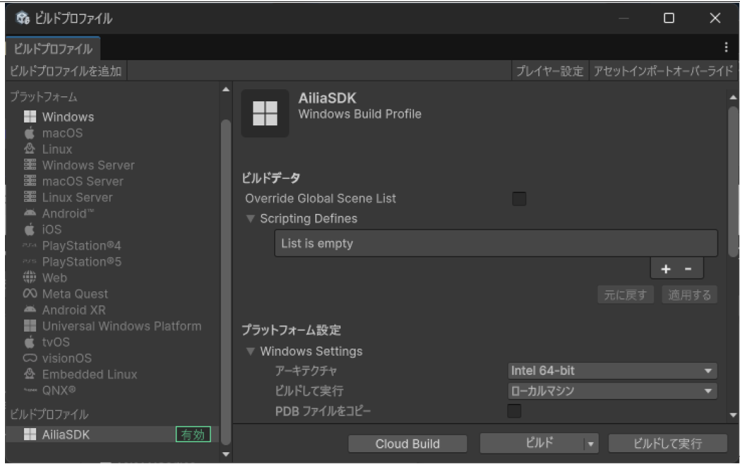Pick the Web globe platform icon
740x464 pixels.
click(30, 278)
